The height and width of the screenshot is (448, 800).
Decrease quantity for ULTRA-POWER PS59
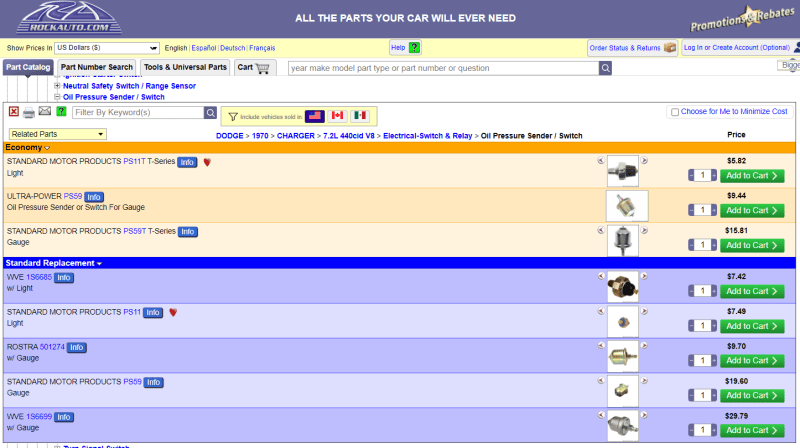point(691,210)
